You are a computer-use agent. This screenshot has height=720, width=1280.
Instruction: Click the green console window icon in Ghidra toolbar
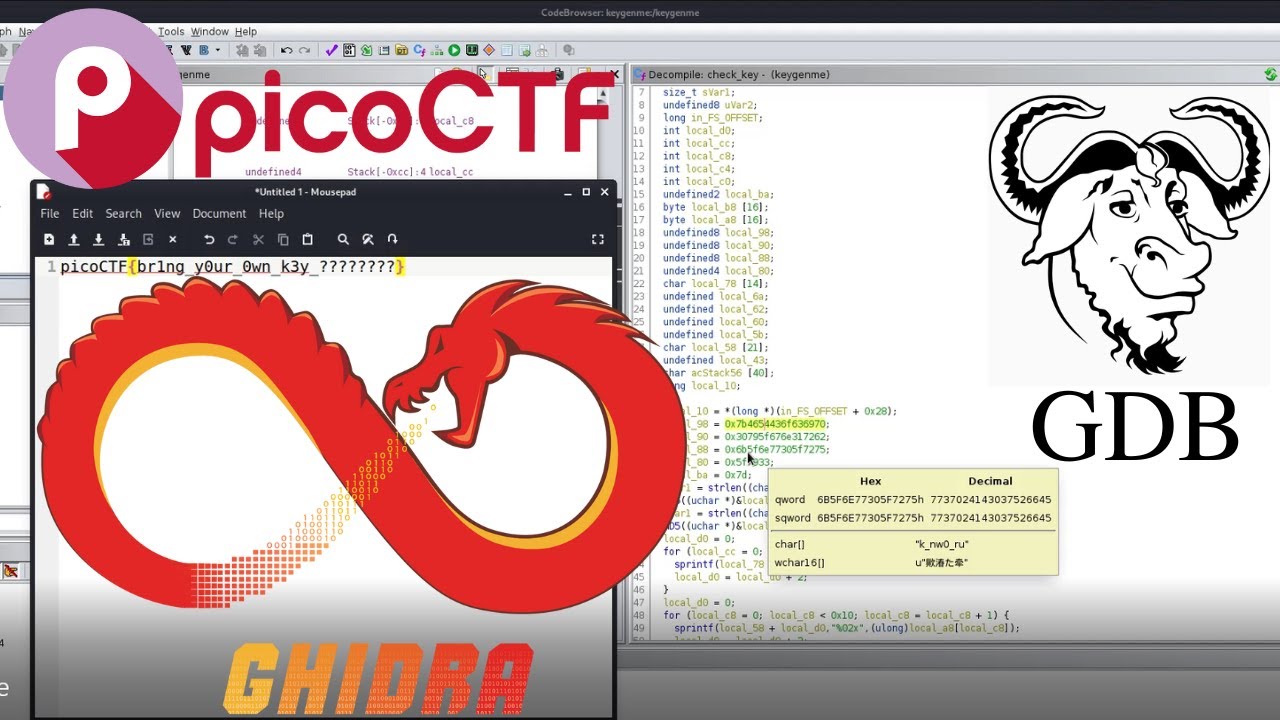[472, 50]
